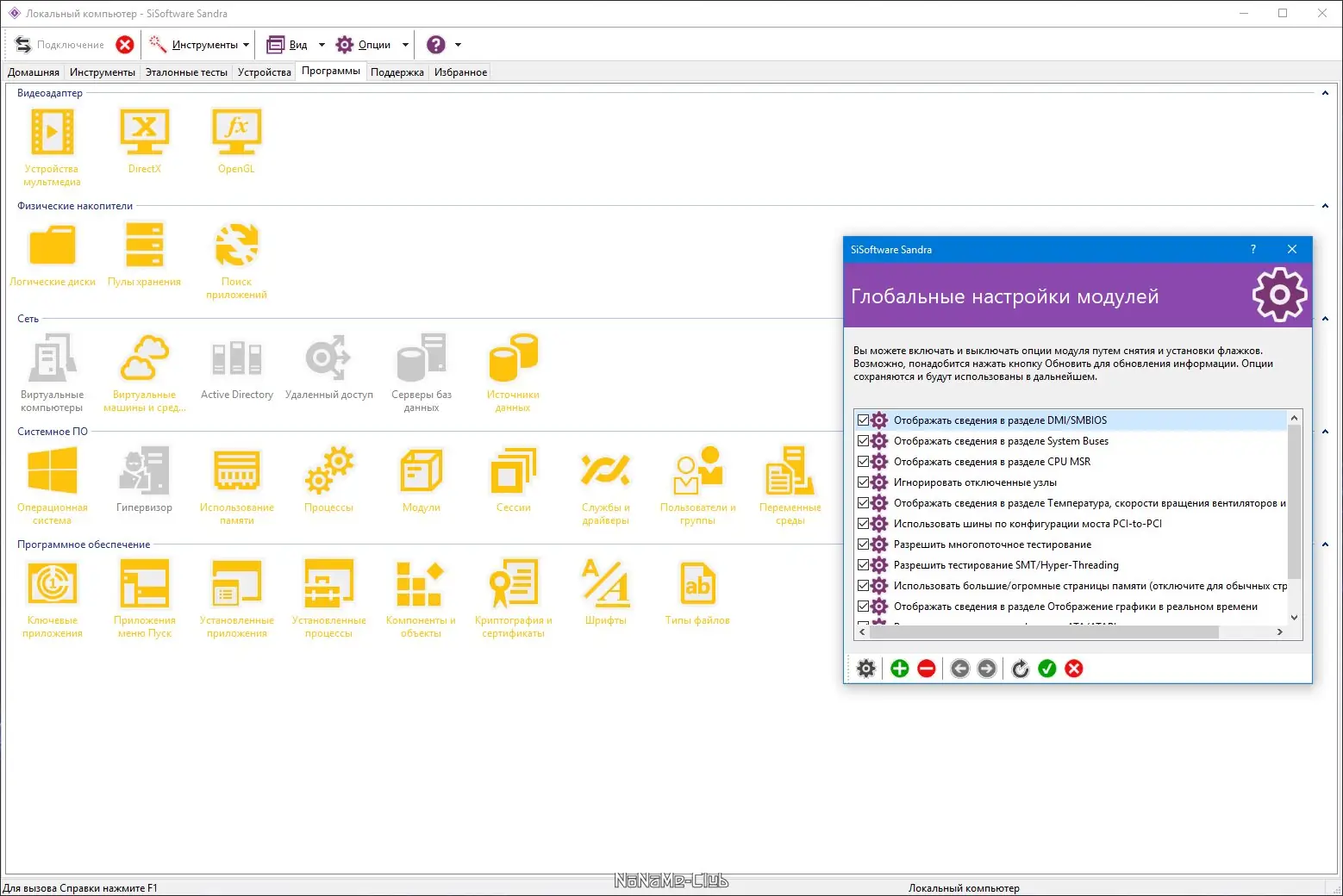Toggle Игнорировать отключенные узлы checkbox
This screenshot has width=1343, height=896.
pyautogui.click(x=863, y=482)
